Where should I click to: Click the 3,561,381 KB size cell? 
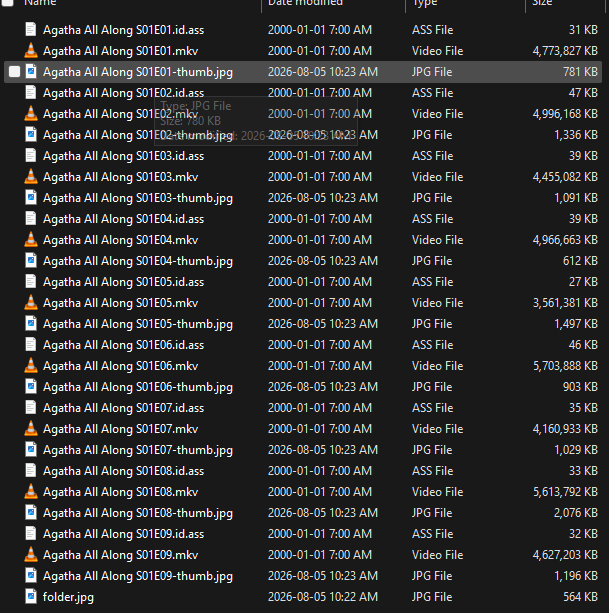(565, 303)
